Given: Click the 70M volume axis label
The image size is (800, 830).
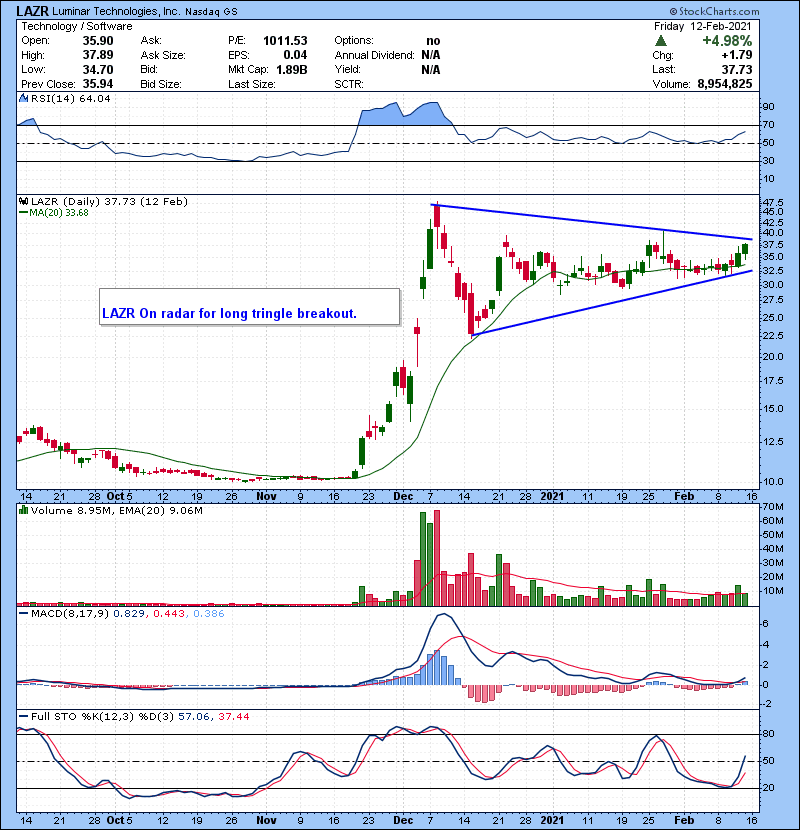Looking at the screenshot, I should [x=773, y=507].
